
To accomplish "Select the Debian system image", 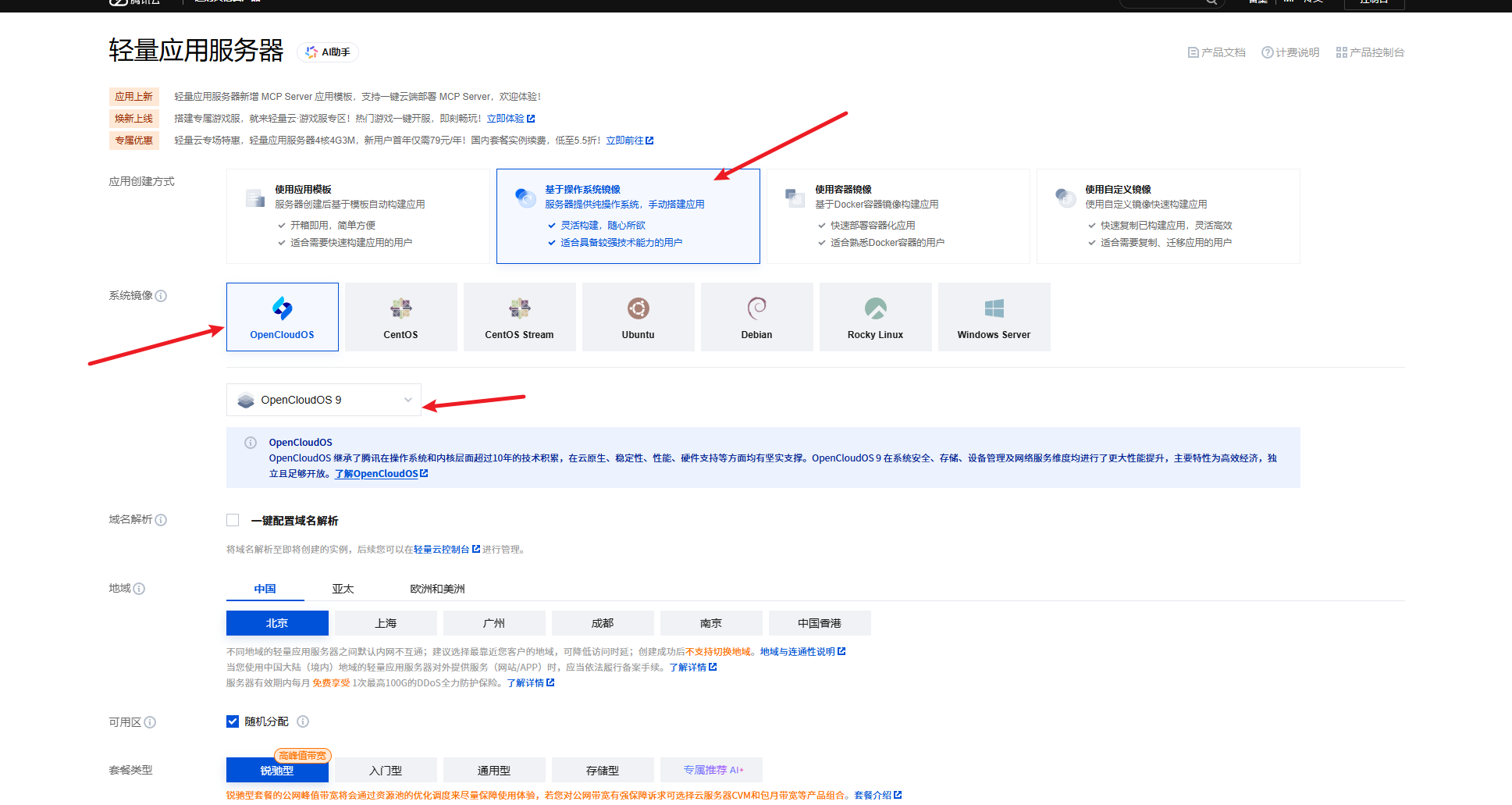I will pyautogui.click(x=756, y=316).
